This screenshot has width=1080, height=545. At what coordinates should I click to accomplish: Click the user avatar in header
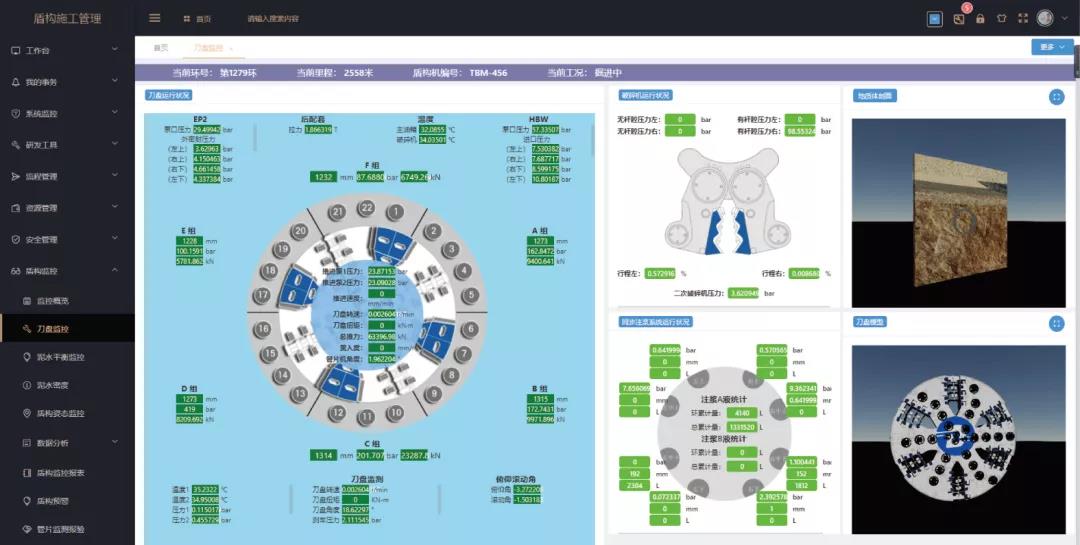[x=1045, y=18]
